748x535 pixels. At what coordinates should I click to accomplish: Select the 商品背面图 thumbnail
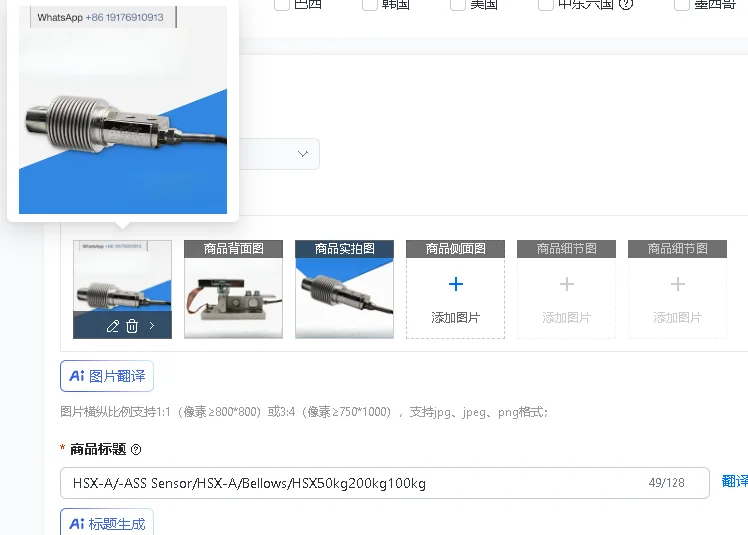point(233,289)
